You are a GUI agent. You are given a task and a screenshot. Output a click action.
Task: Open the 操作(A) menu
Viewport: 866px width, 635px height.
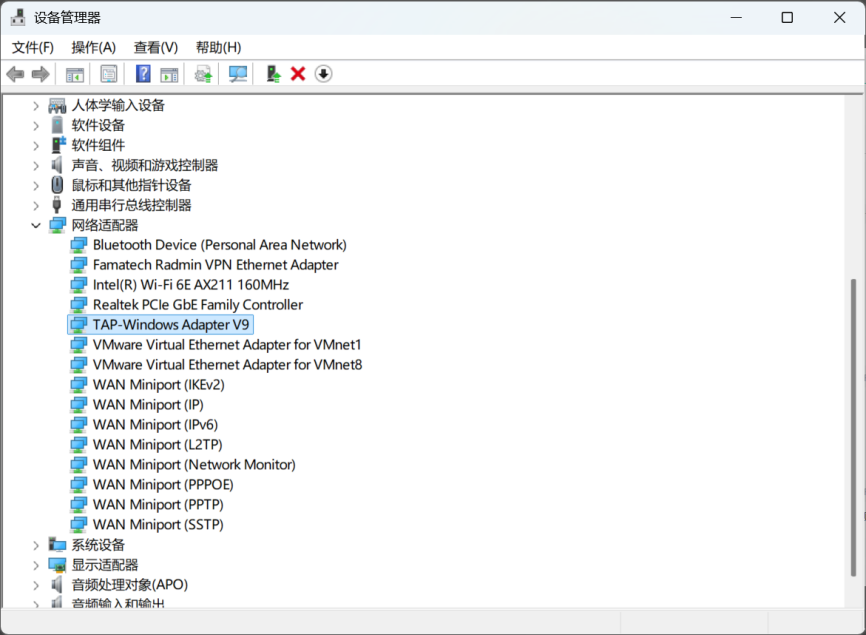[93, 47]
